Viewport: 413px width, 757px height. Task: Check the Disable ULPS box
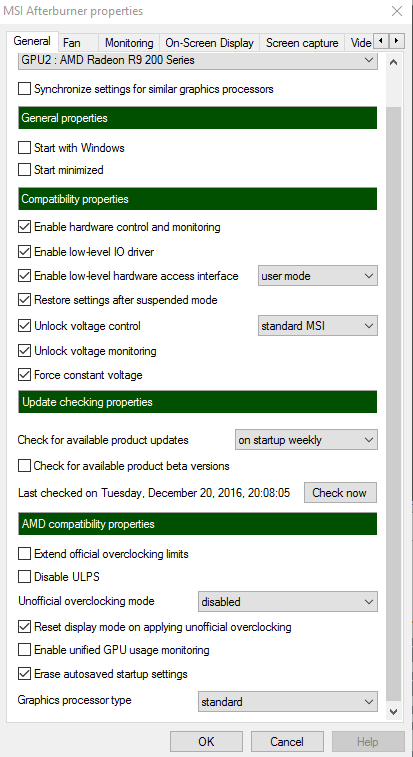pos(24,576)
